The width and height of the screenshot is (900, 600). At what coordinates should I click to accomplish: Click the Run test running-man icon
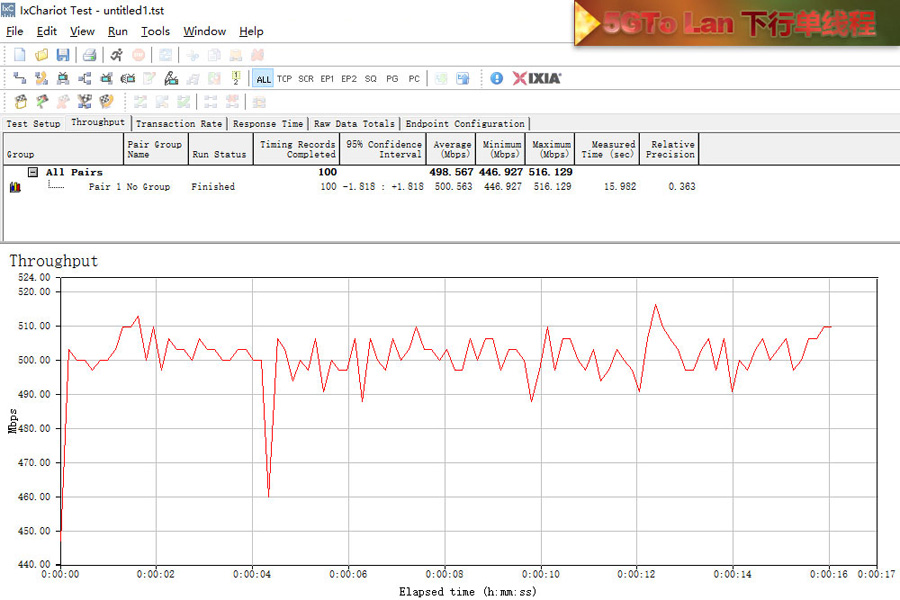(117, 55)
